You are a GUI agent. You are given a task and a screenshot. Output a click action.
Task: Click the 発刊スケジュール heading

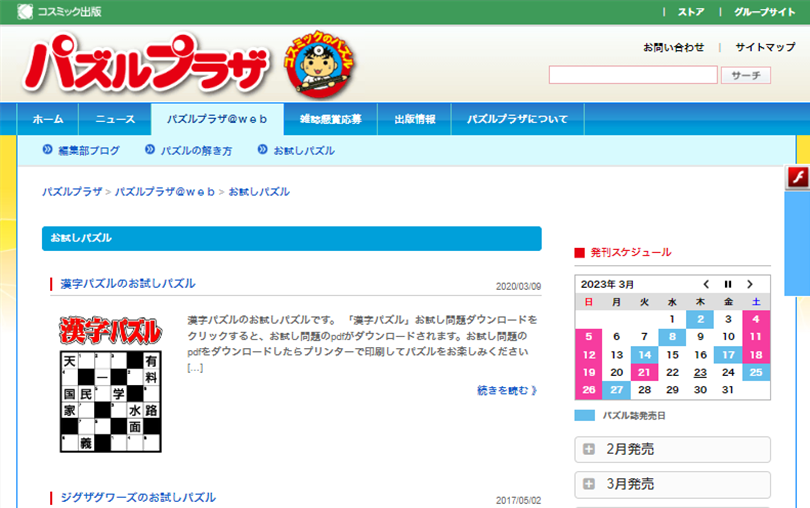pos(631,253)
